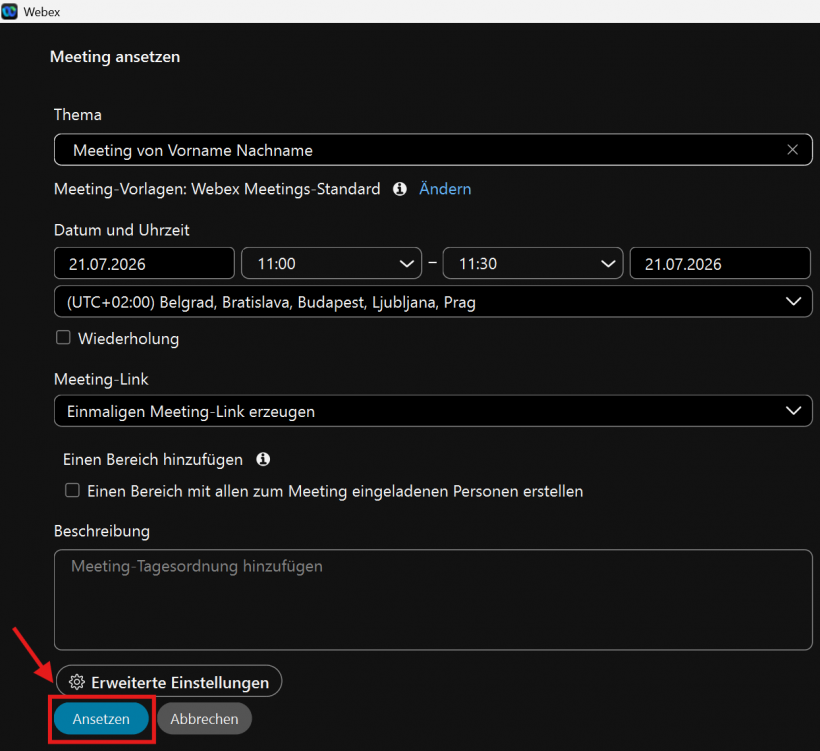Click the start date field 21.07.2026
The width and height of the screenshot is (820, 751).
(144, 264)
